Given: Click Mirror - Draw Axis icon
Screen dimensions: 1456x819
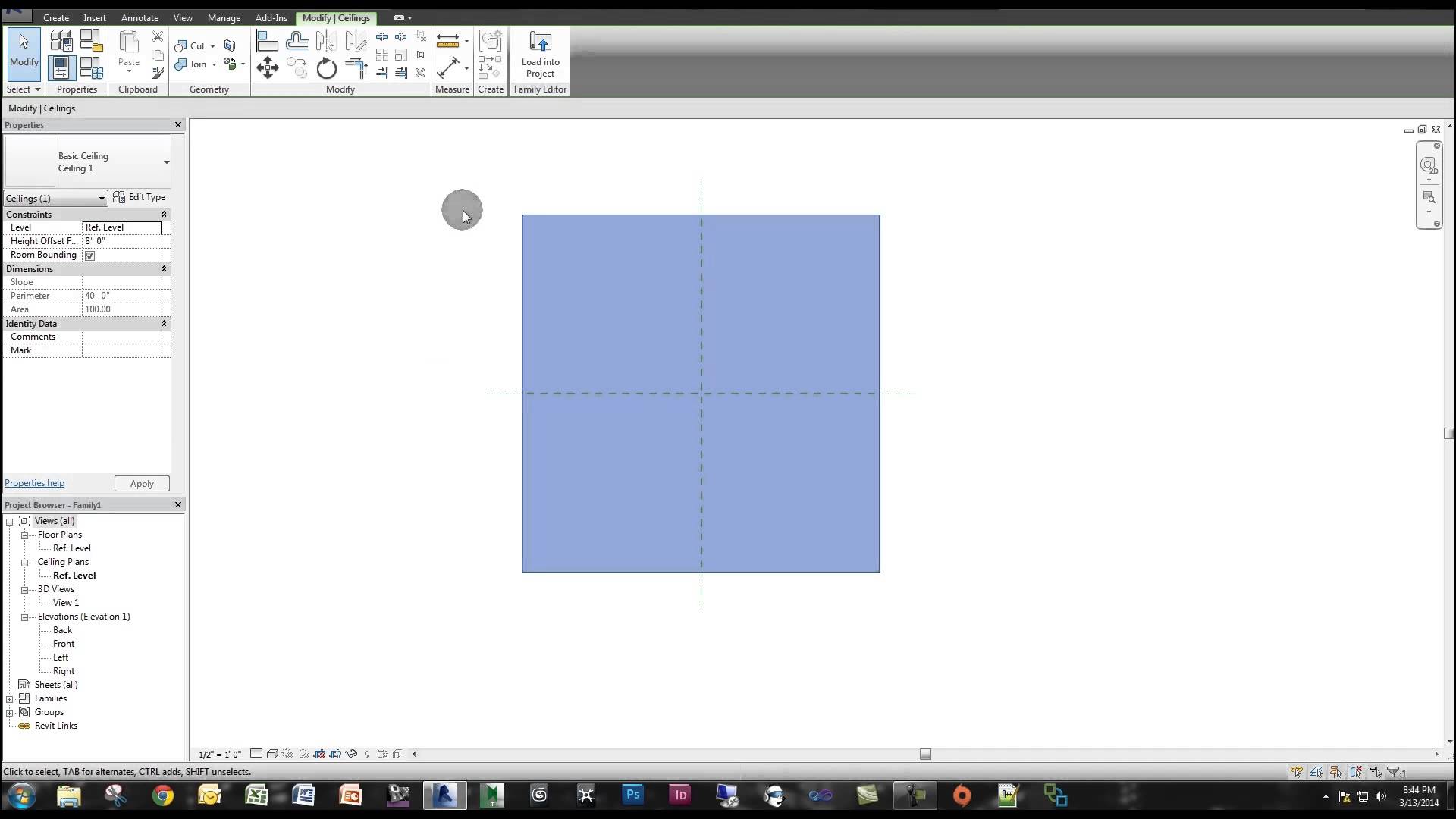Looking at the screenshot, I should [x=356, y=40].
